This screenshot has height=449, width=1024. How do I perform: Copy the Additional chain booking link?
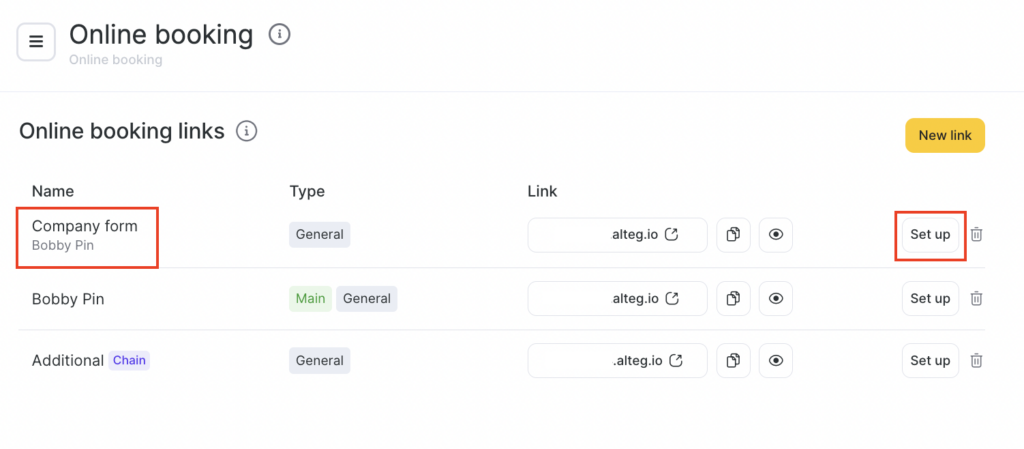[x=733, y=360]
